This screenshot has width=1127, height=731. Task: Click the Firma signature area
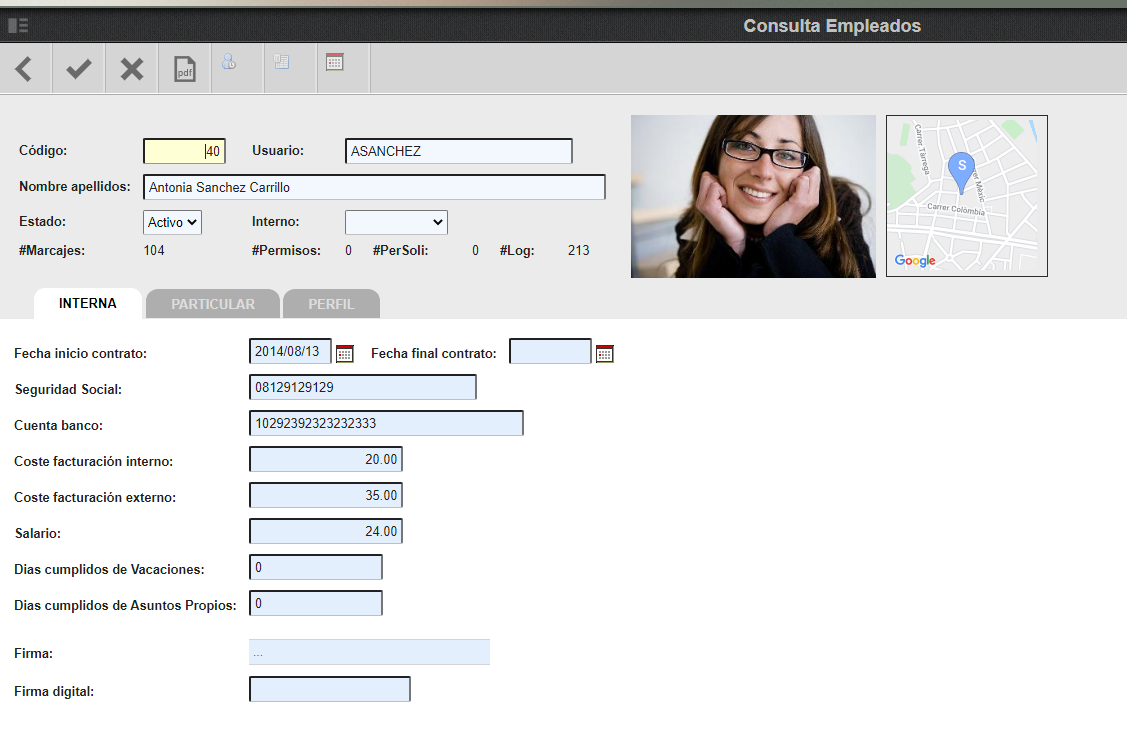(369, 652)
